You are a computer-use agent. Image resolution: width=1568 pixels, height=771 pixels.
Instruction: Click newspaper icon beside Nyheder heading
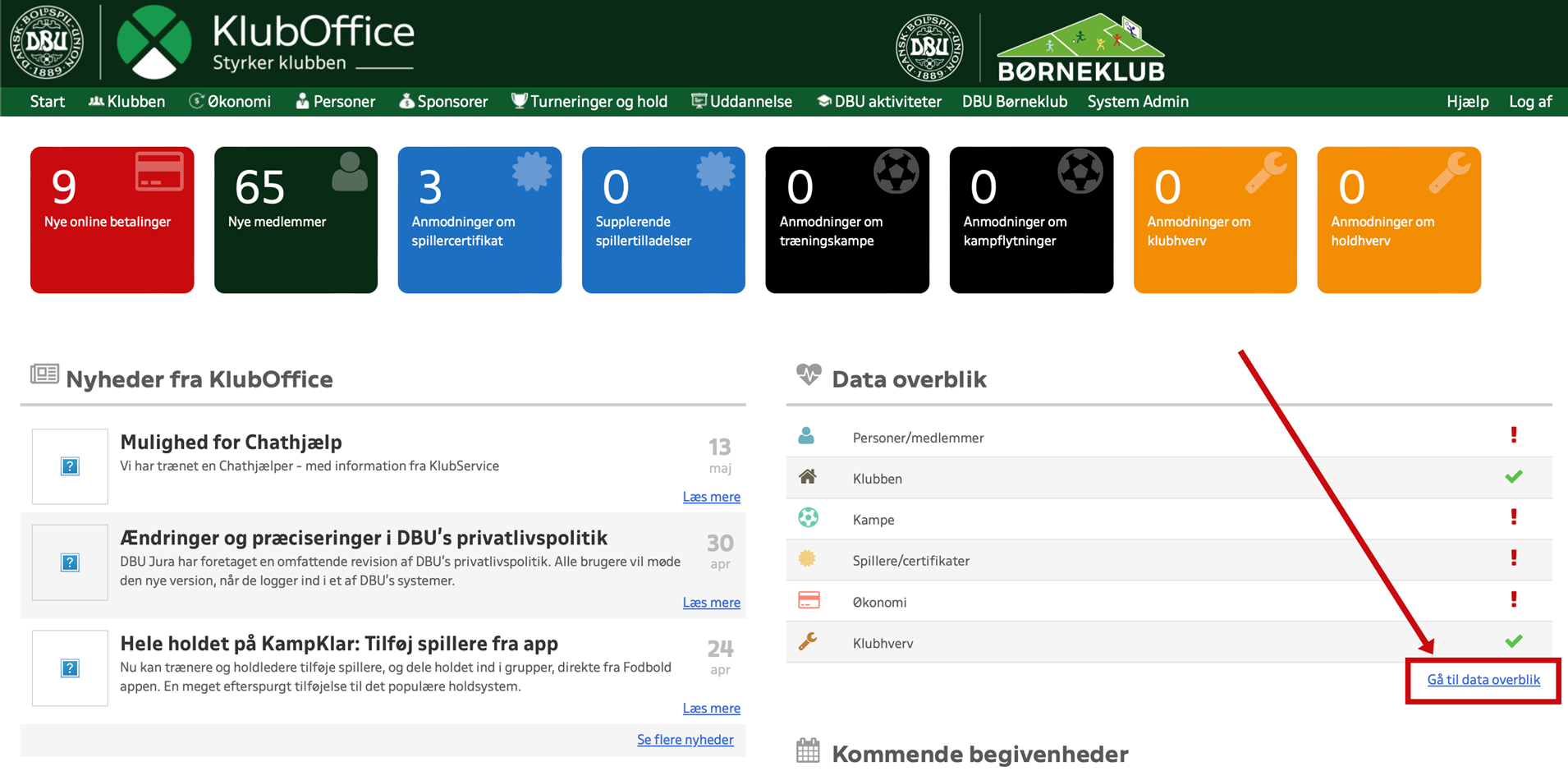(x=44, y=374)
